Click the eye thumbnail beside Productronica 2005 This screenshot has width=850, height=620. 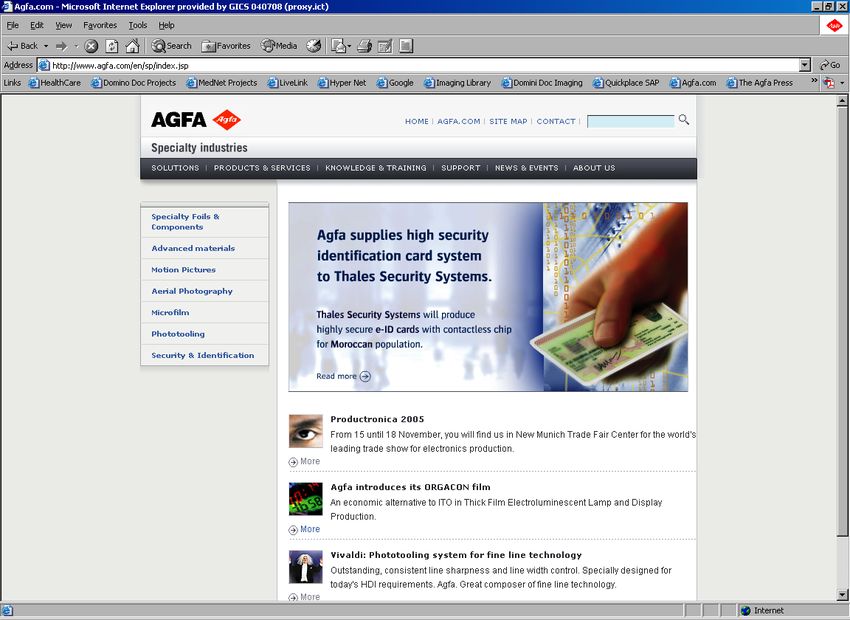(x=306, y=431)
